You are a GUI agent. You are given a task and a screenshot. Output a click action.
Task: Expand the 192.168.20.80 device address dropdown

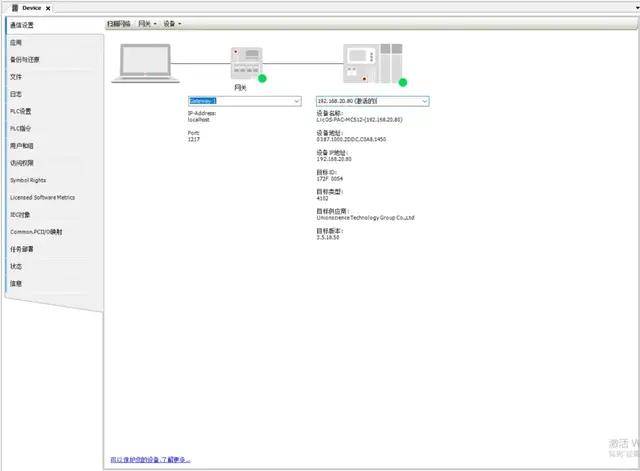(x=424, y=101)
